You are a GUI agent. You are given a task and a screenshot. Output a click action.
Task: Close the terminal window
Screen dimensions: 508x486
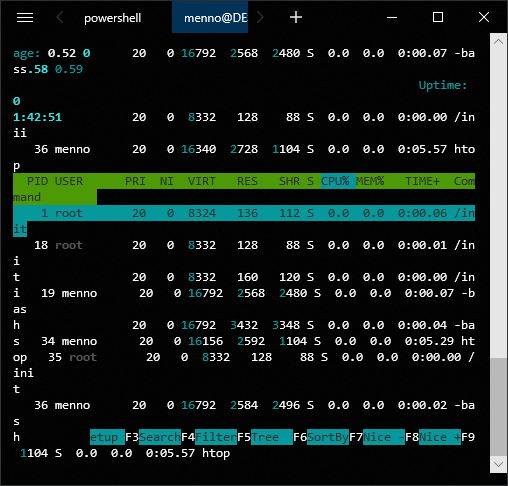pyautogui.click(x=484, y=17)
